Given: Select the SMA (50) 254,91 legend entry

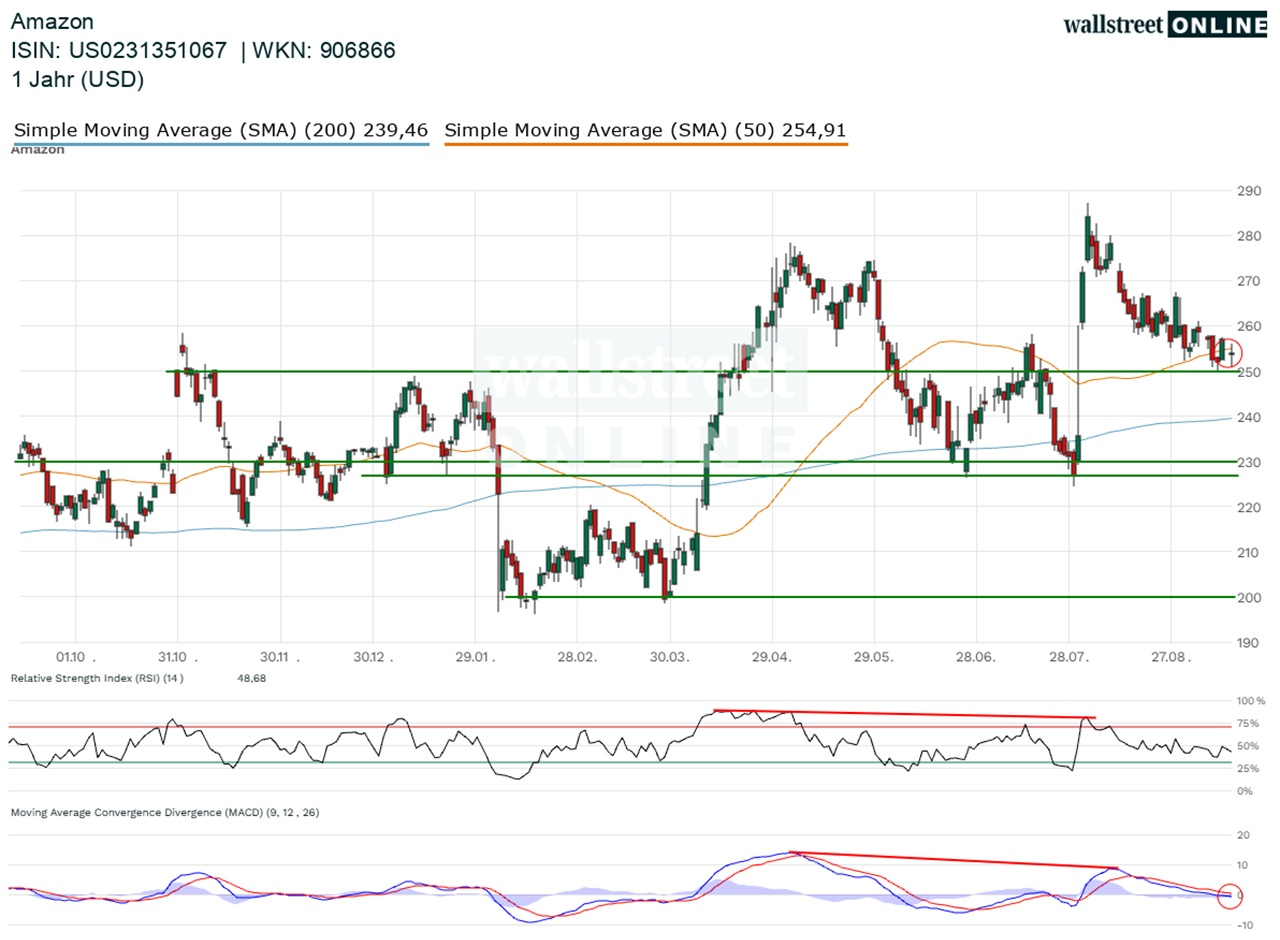Looking at the screenshot, I should (x=646, y=130).
